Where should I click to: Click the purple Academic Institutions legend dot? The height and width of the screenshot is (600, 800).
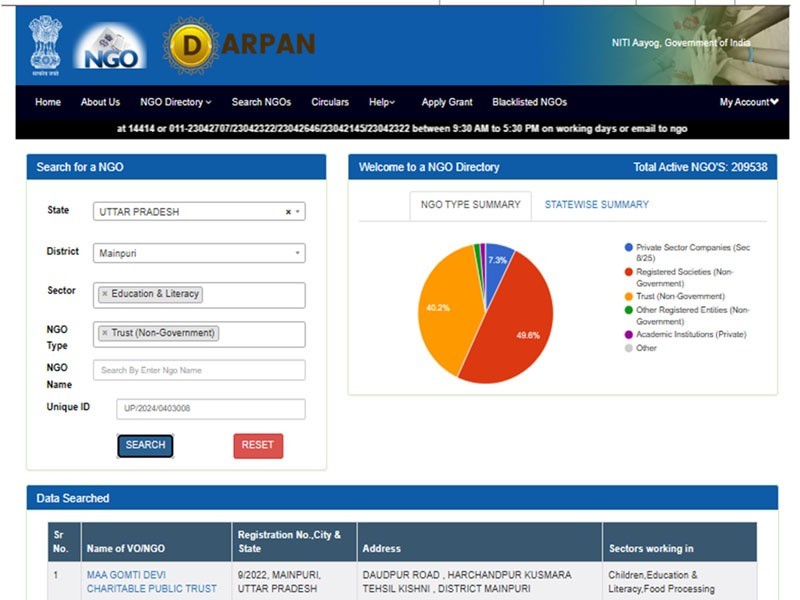[x=629, y=335]
